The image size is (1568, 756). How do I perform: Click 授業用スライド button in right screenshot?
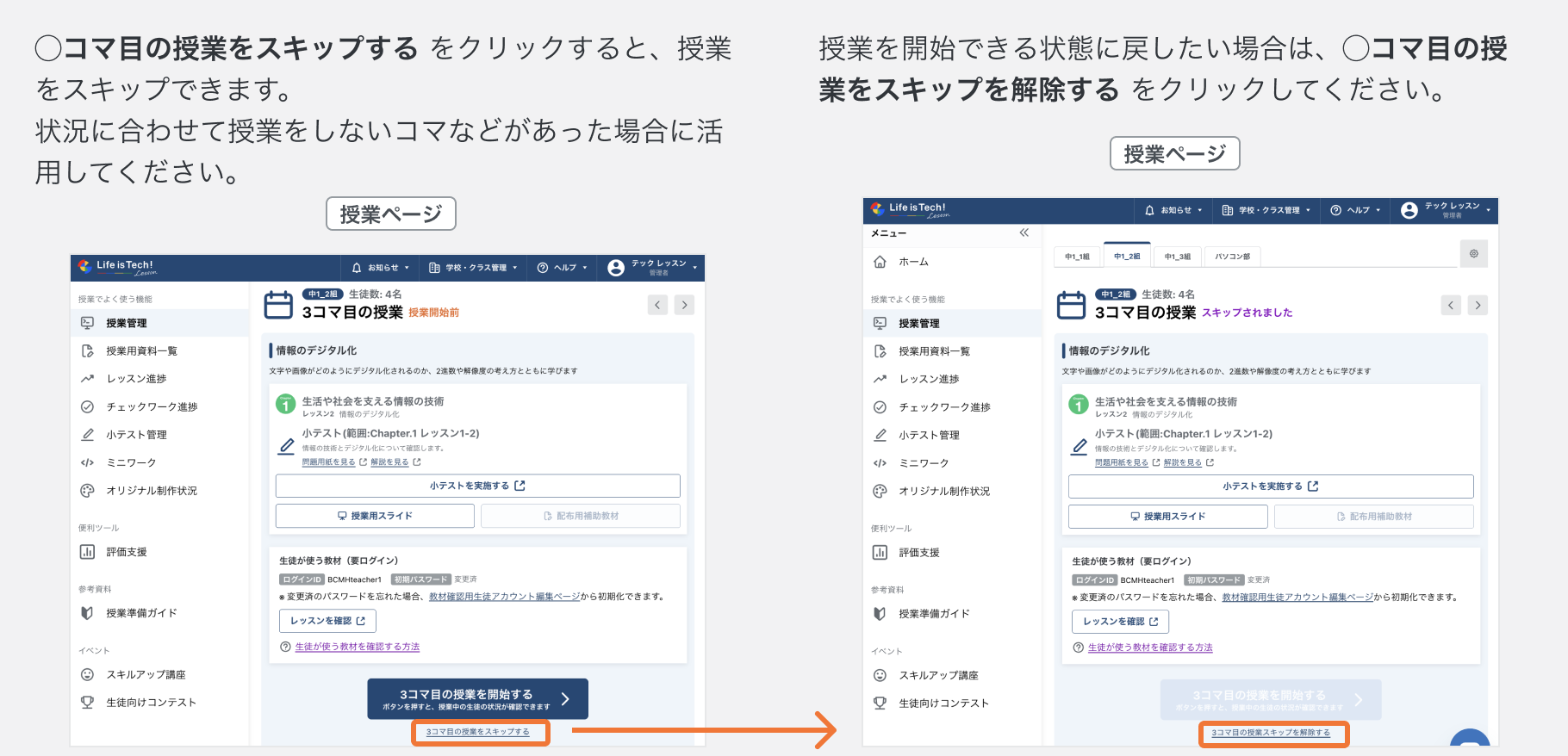tap(1168, 517)
